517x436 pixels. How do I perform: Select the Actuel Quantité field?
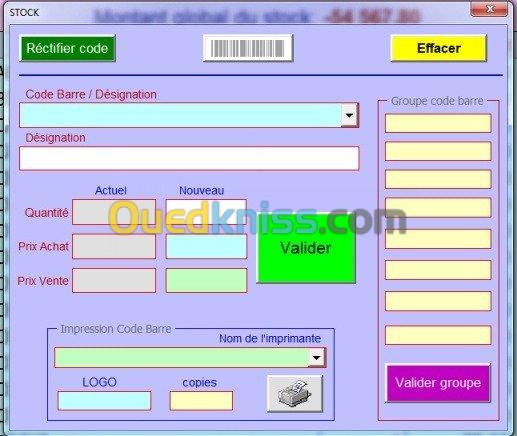point(114,212)
